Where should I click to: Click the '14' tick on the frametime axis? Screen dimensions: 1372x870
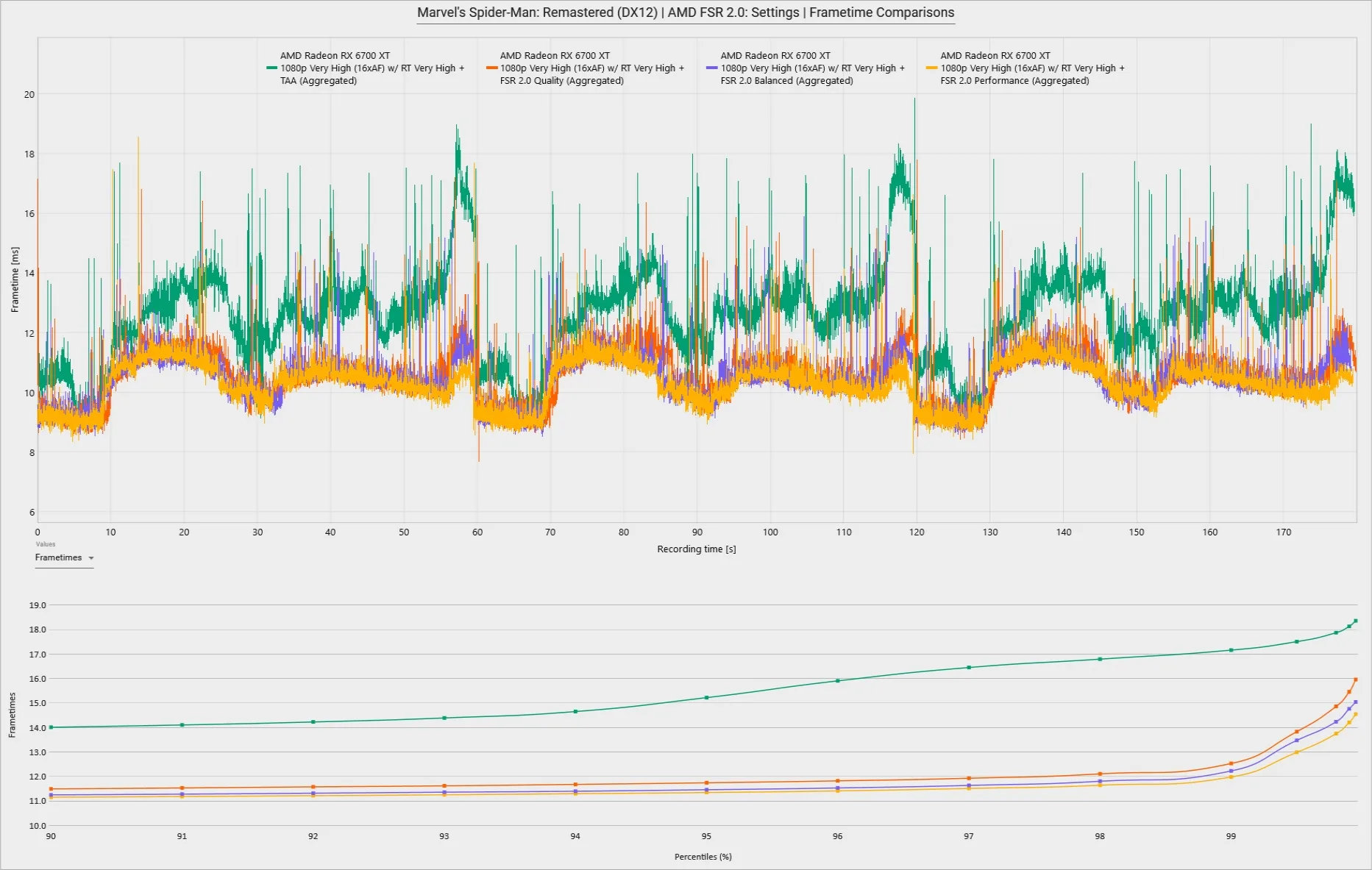point(29,274)
